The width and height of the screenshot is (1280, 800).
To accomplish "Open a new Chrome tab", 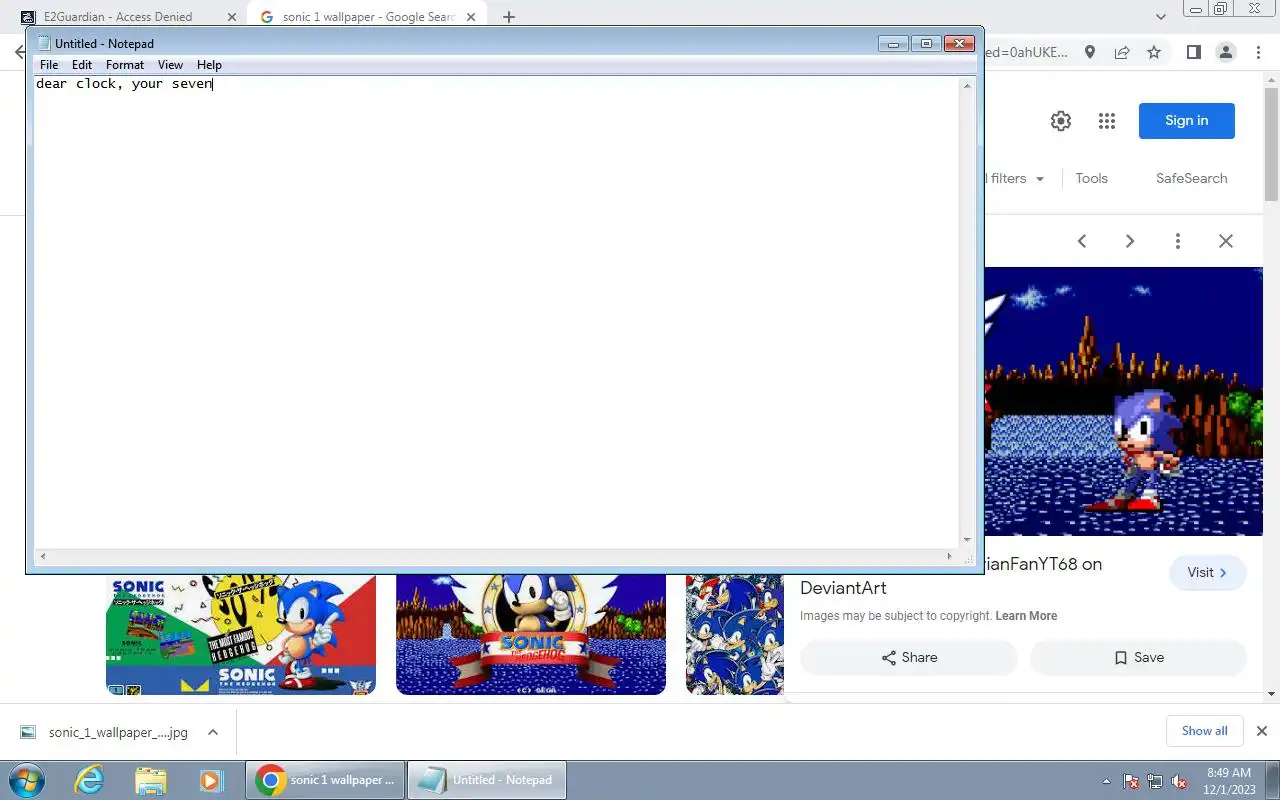I will click(x=509, y=17).
